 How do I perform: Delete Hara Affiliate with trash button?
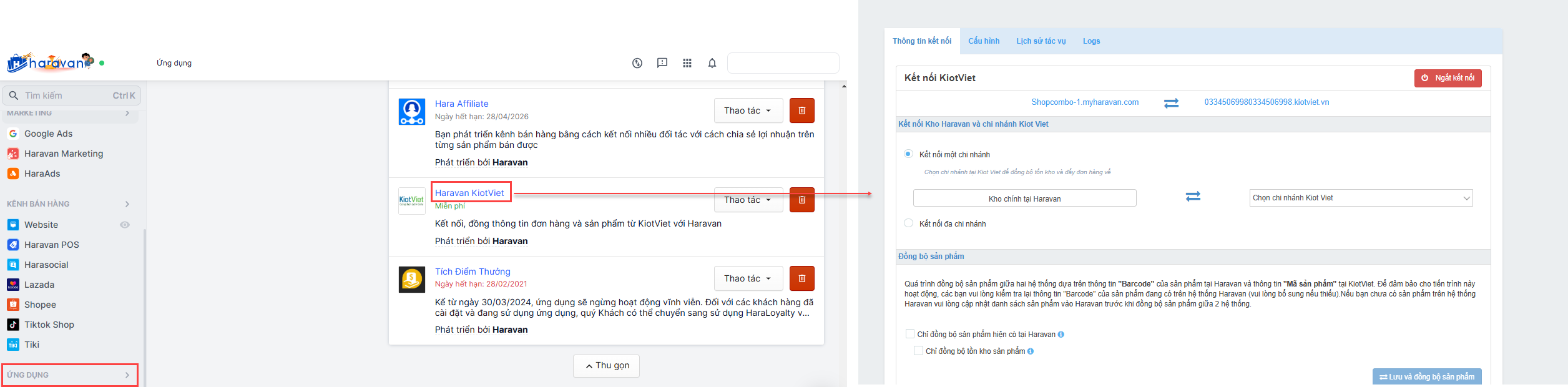[802, 110]
